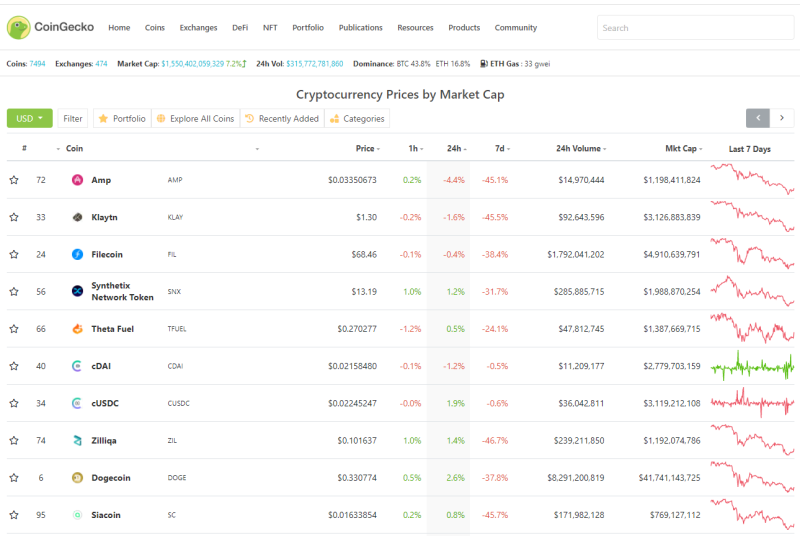Favorite Klaytn with its star icon
This screenshot has width=800, height=536.
[x=14, y=217]
